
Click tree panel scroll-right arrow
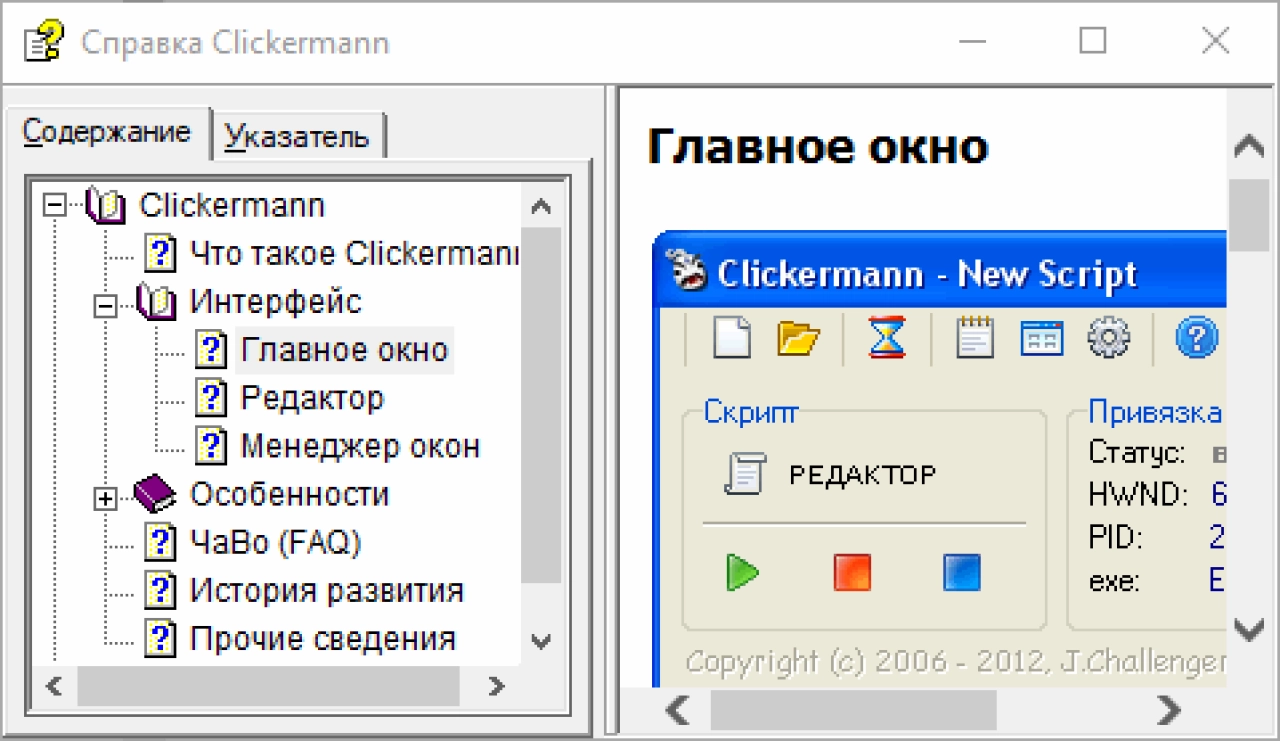[495, 686]
